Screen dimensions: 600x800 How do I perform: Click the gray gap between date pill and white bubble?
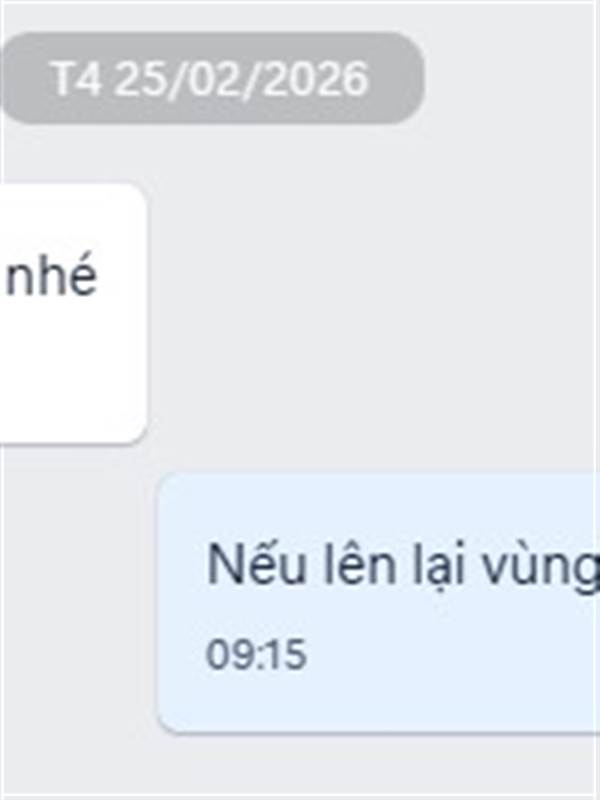point(255,153)
